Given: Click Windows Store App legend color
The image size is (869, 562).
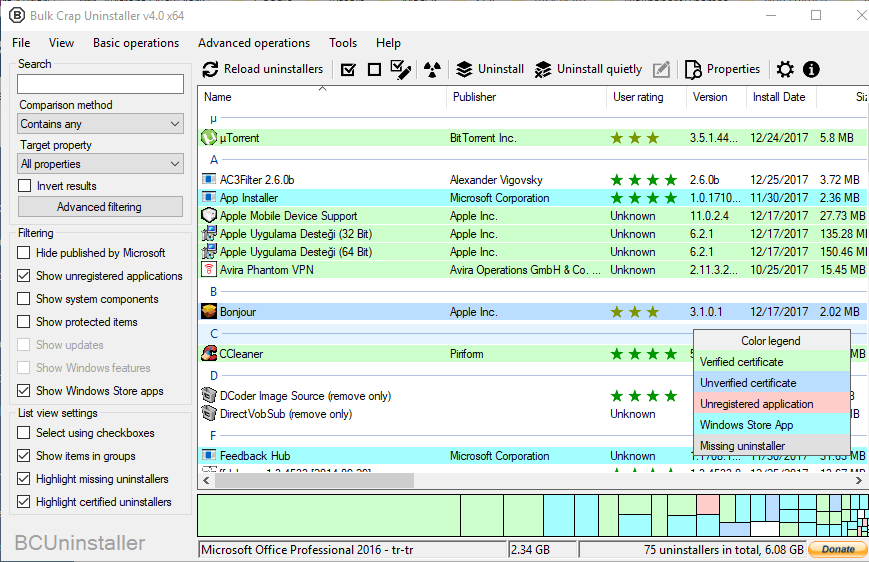Looking at the screenshot, I should point(771,425).
